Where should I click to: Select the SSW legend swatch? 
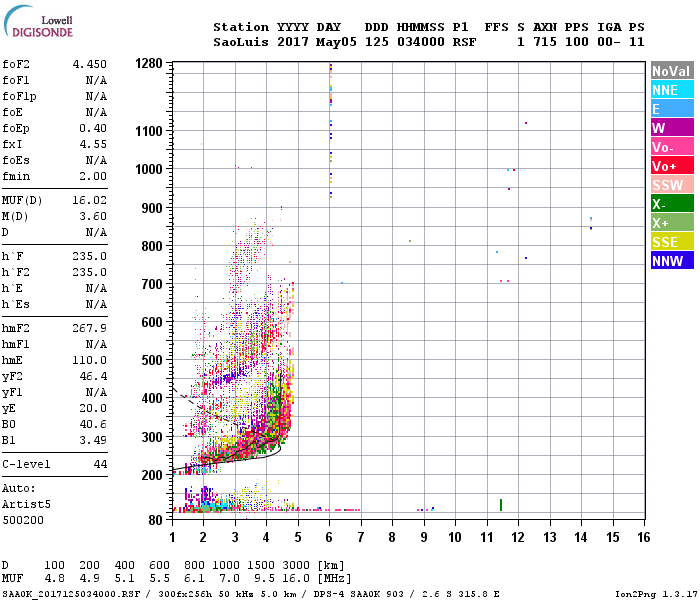pos(672,185)
